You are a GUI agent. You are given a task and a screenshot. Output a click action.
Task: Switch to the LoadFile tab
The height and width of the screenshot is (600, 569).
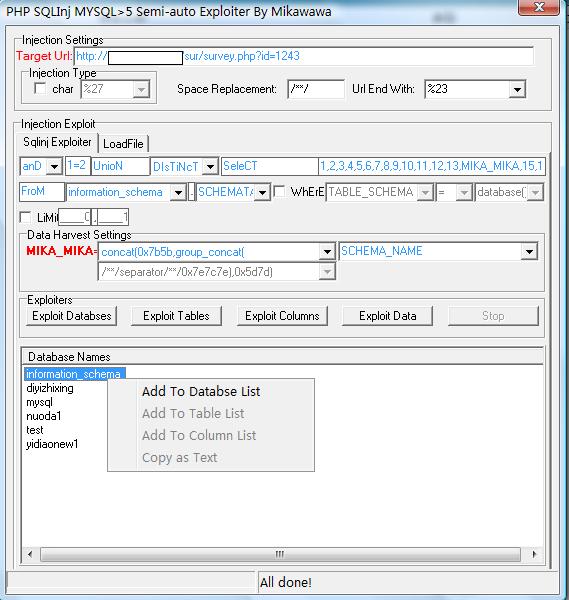coord(123,144)
